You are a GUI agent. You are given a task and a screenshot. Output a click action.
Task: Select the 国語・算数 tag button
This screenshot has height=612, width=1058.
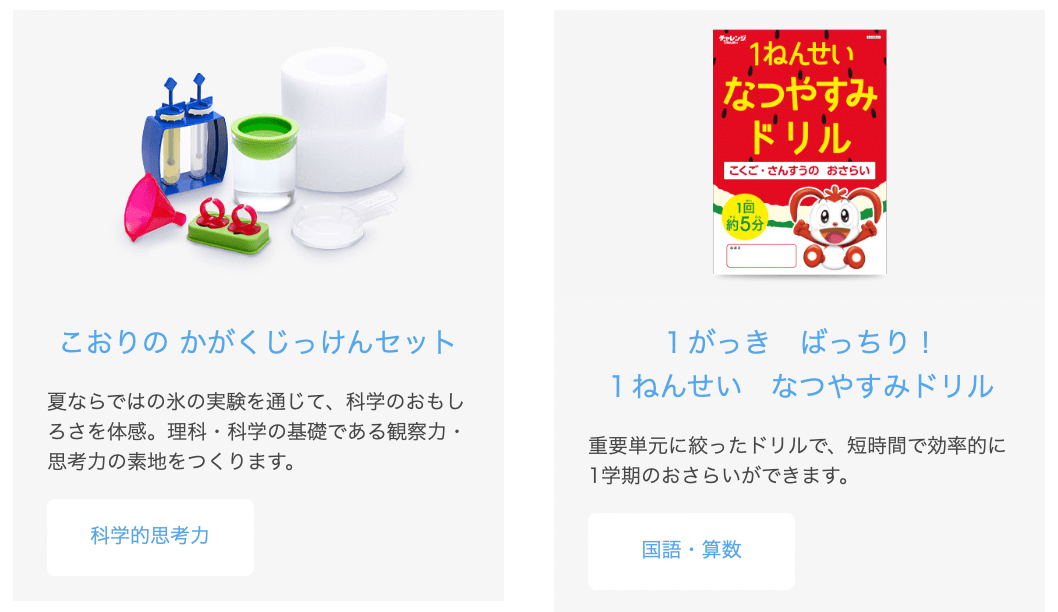point(691,551)
